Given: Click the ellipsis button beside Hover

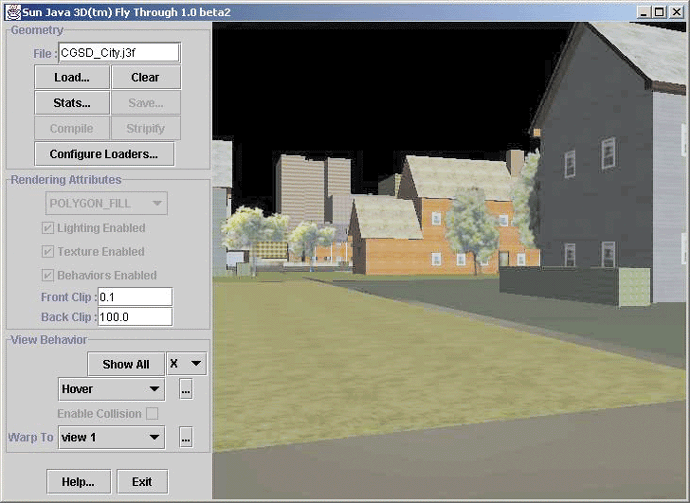Looking at the screenshot, I should coord(185,389).
